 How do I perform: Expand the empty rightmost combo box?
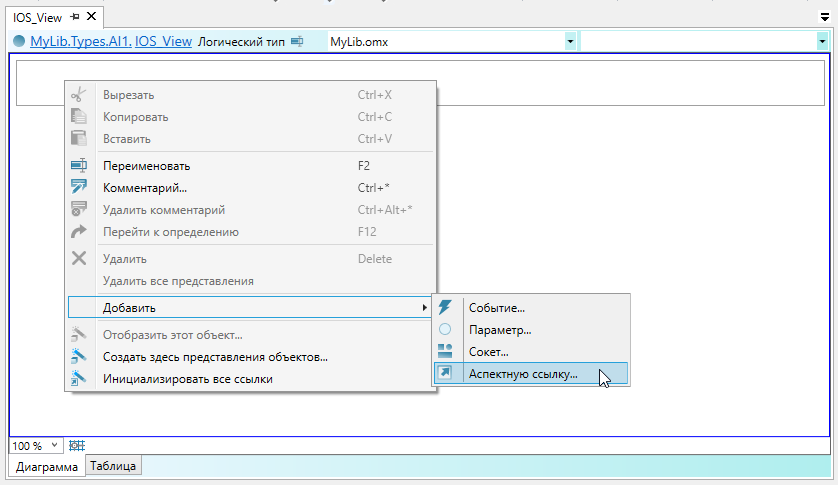(x=820, y=41)
